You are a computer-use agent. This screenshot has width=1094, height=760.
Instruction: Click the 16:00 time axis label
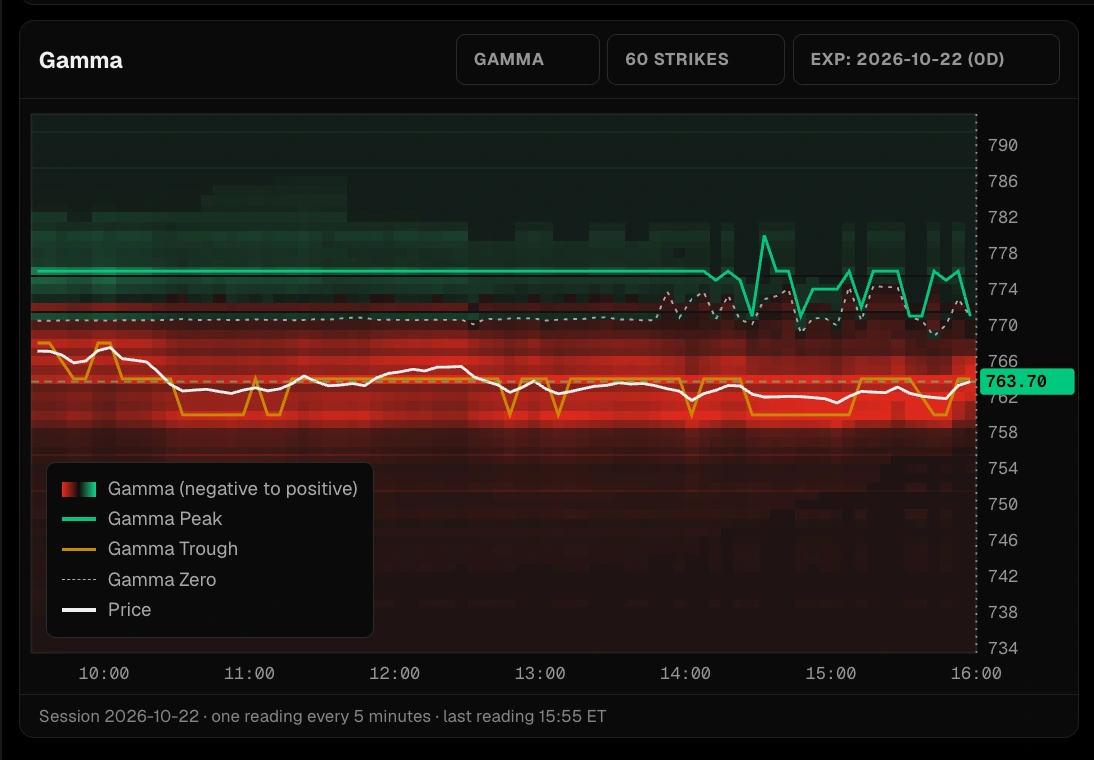[x=976, y=673]
